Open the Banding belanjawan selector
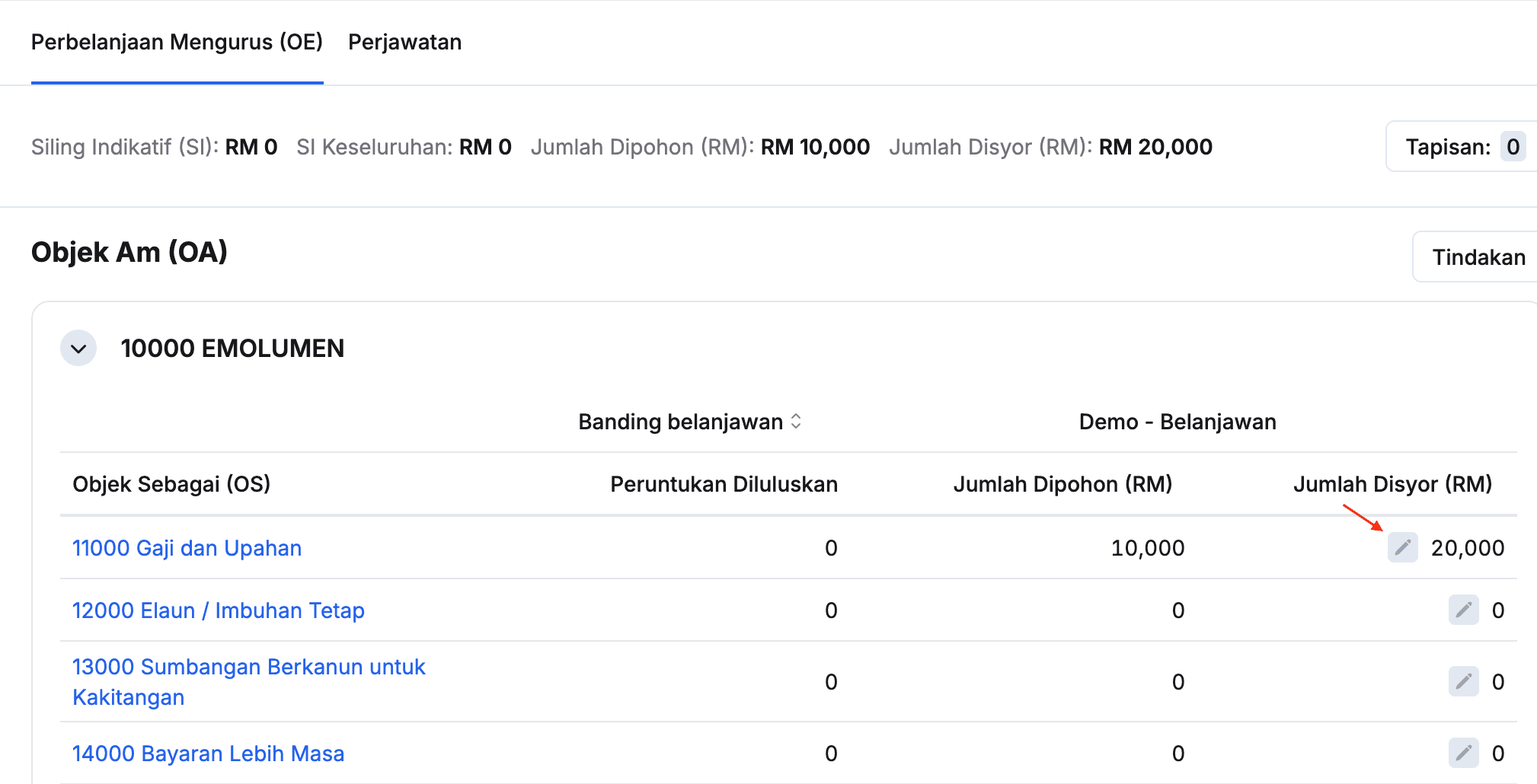1537x784 pixels. pyautogui.click(x=689, y=422)
